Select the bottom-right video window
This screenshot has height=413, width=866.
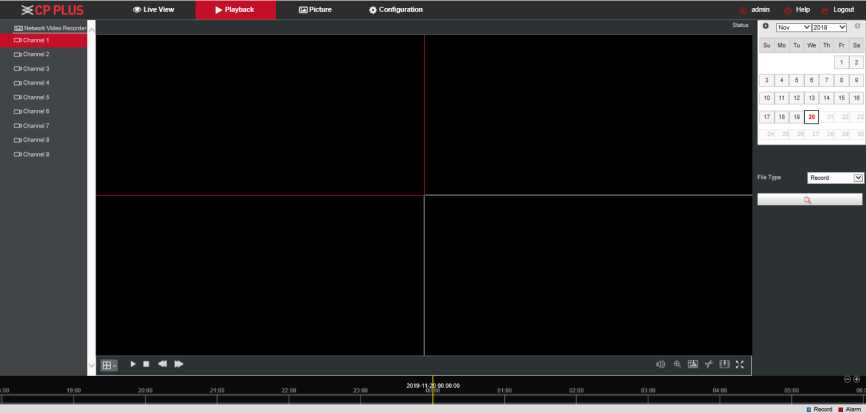pos(588,275)
